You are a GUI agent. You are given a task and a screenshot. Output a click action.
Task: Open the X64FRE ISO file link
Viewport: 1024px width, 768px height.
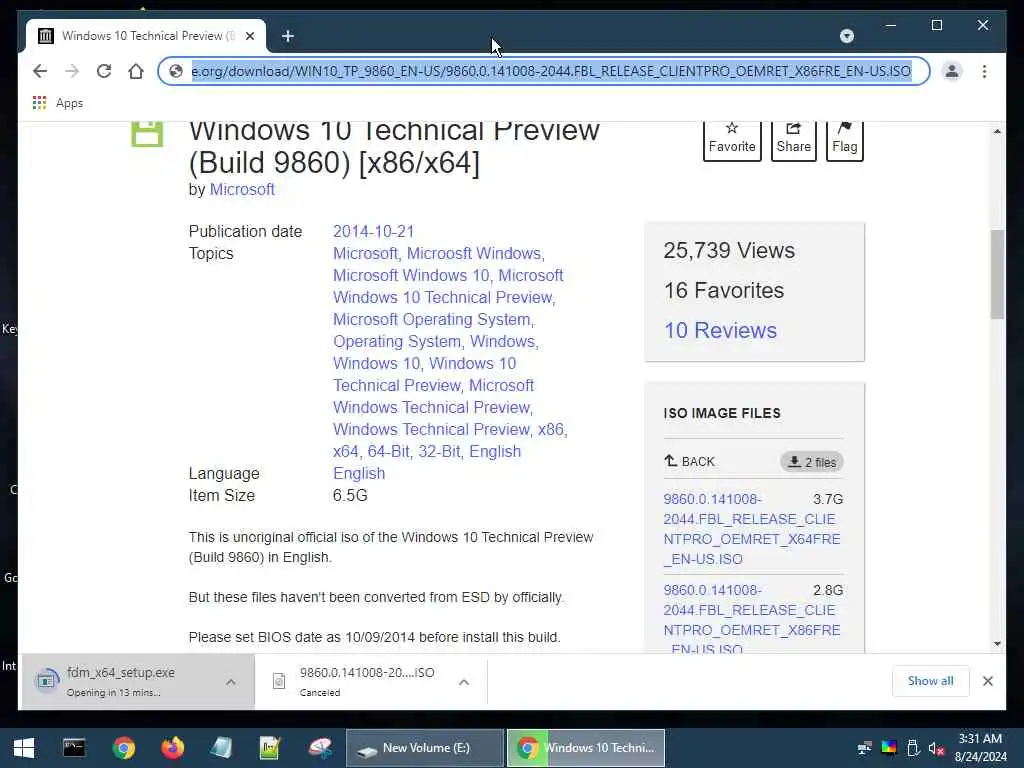click(752, 529)
